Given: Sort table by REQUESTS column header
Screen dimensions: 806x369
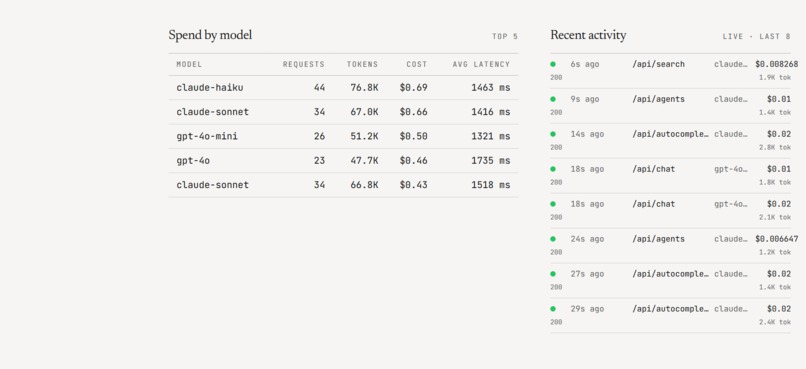Looking at the screenshot, I should (x=304, y=65).
